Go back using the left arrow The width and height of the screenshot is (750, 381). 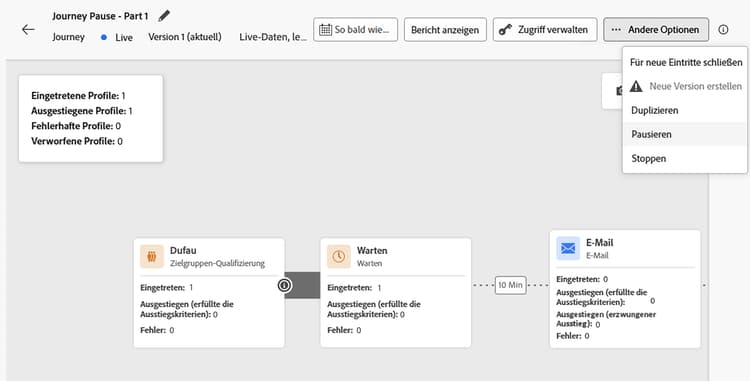coord(28,30)
